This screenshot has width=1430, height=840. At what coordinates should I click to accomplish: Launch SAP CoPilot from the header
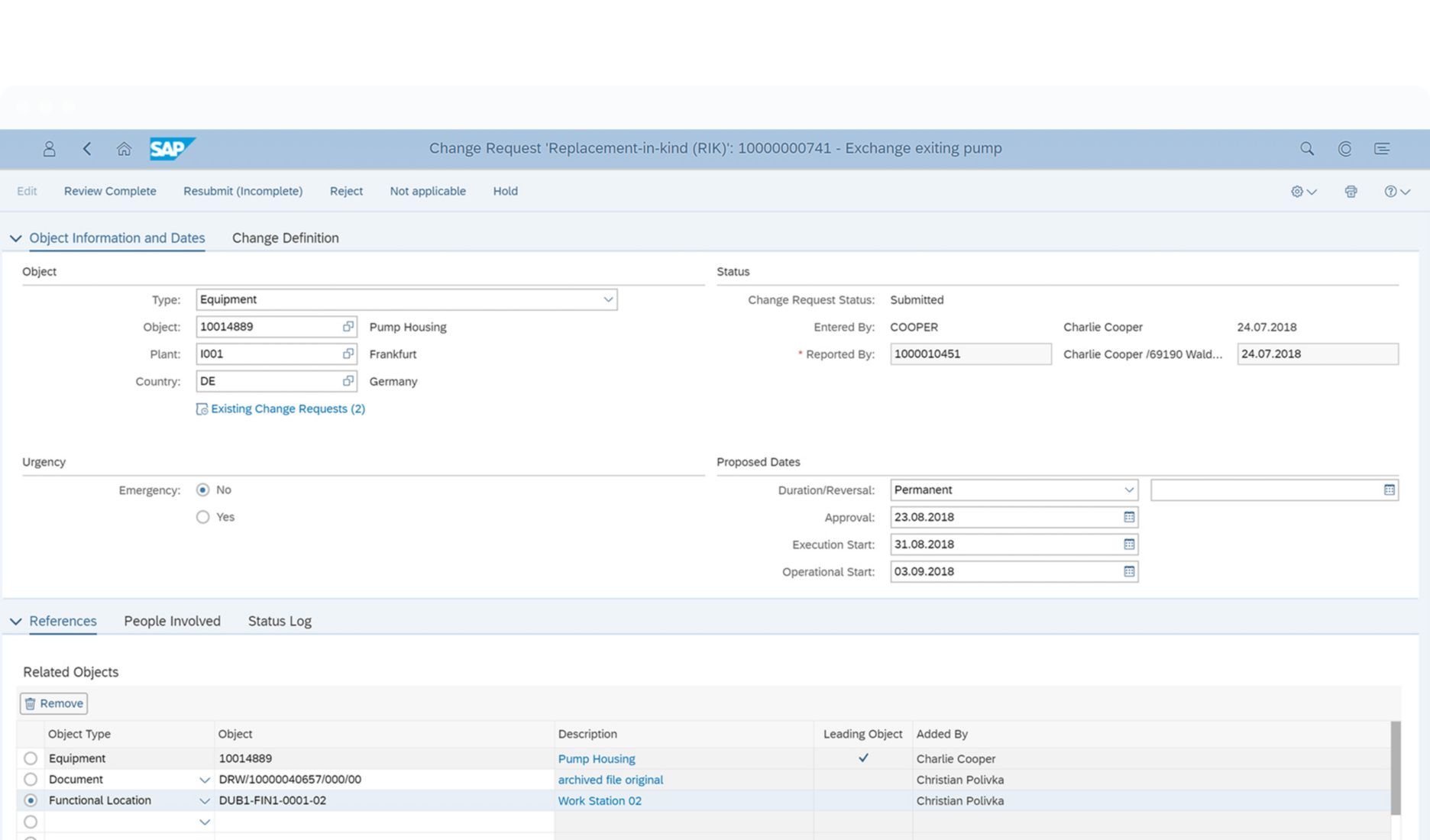click(1344, 148)
